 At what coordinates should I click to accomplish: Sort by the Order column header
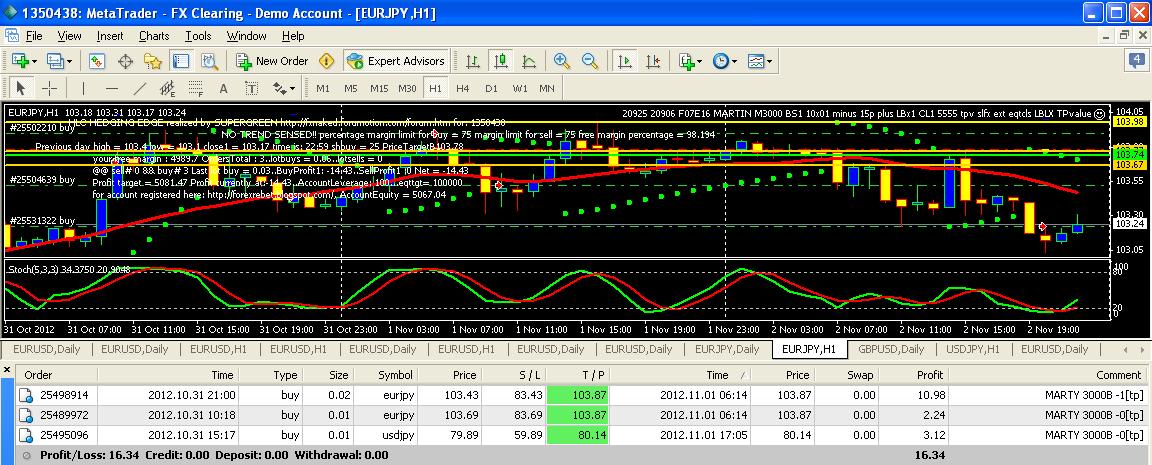pos(56,375)
